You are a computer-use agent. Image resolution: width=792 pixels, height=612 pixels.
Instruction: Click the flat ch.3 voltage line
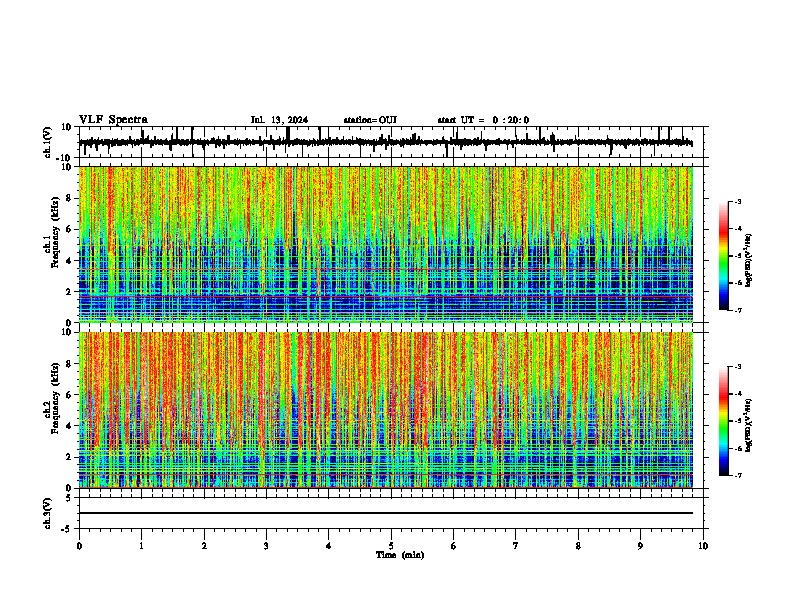click(385, 513)
